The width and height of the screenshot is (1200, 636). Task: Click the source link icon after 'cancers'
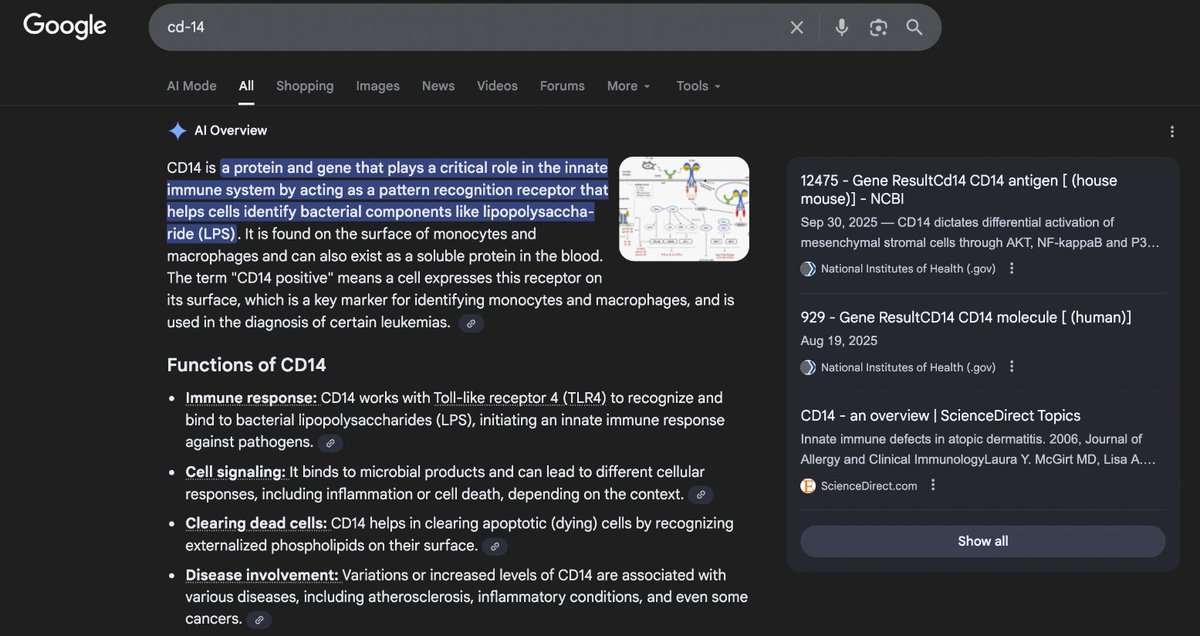click(259, 620)
